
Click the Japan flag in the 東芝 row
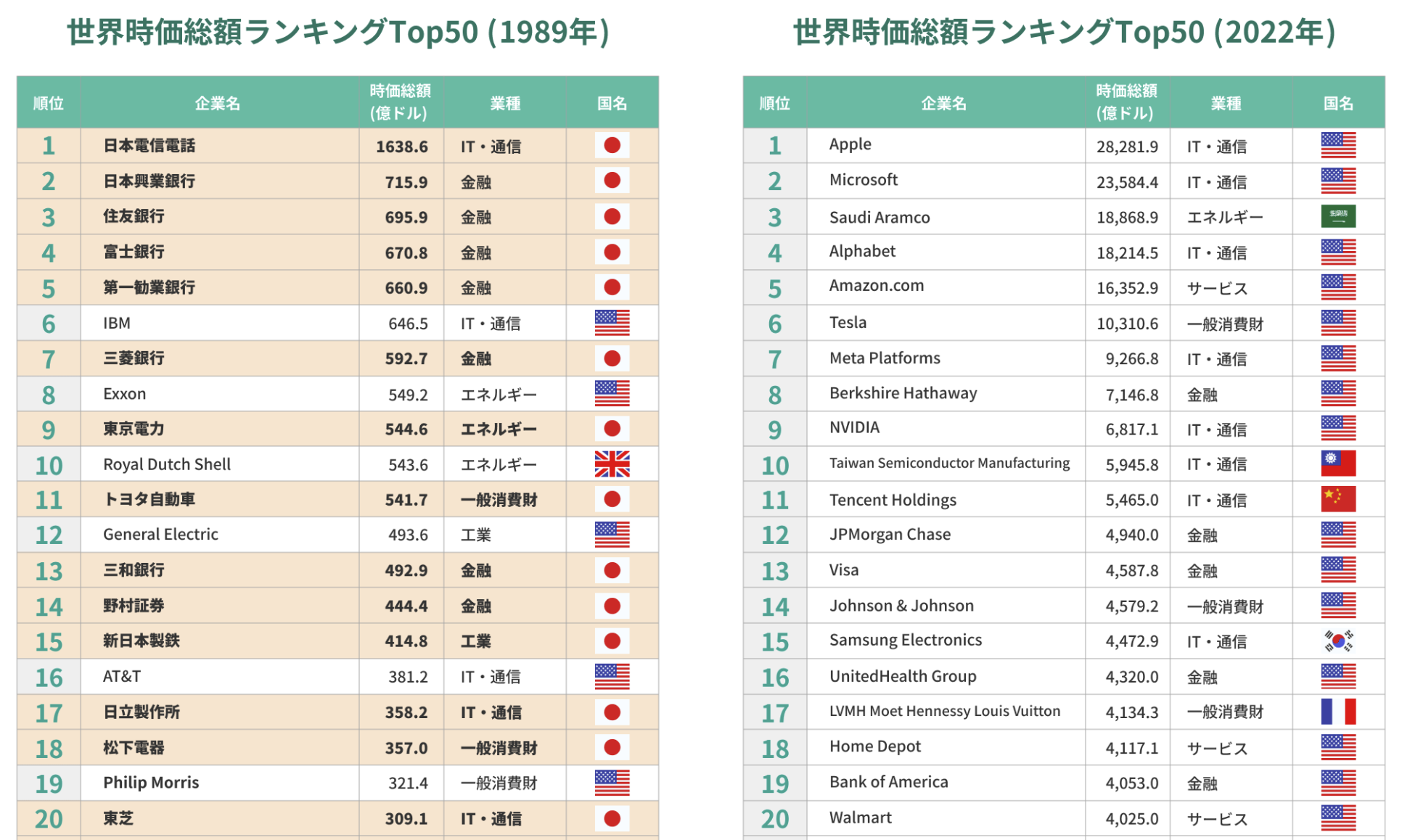point(612,818)
